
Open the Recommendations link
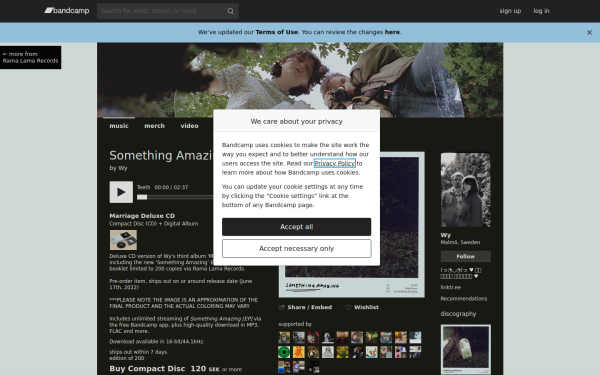[464, 299]
